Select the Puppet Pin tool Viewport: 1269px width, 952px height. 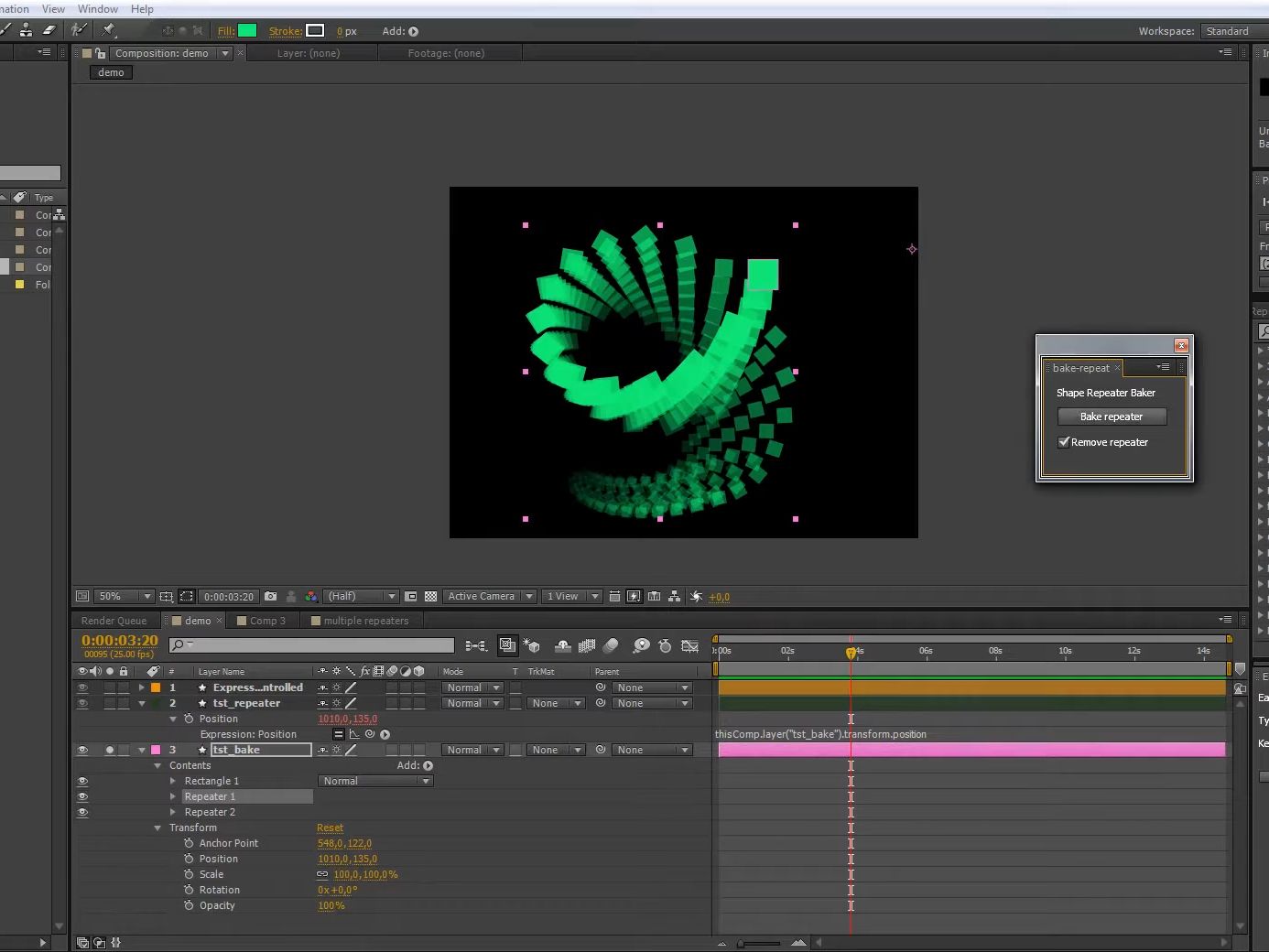108,30
